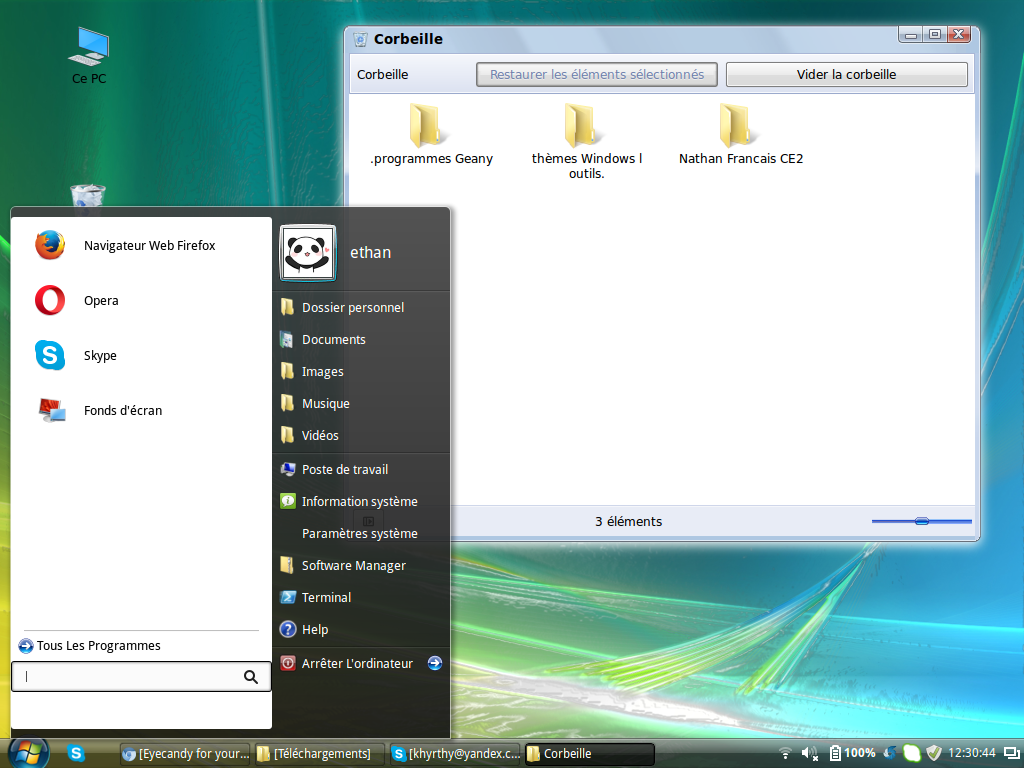Click the Windows start orb button
The image size is (1024, 768).
[28, 753]
